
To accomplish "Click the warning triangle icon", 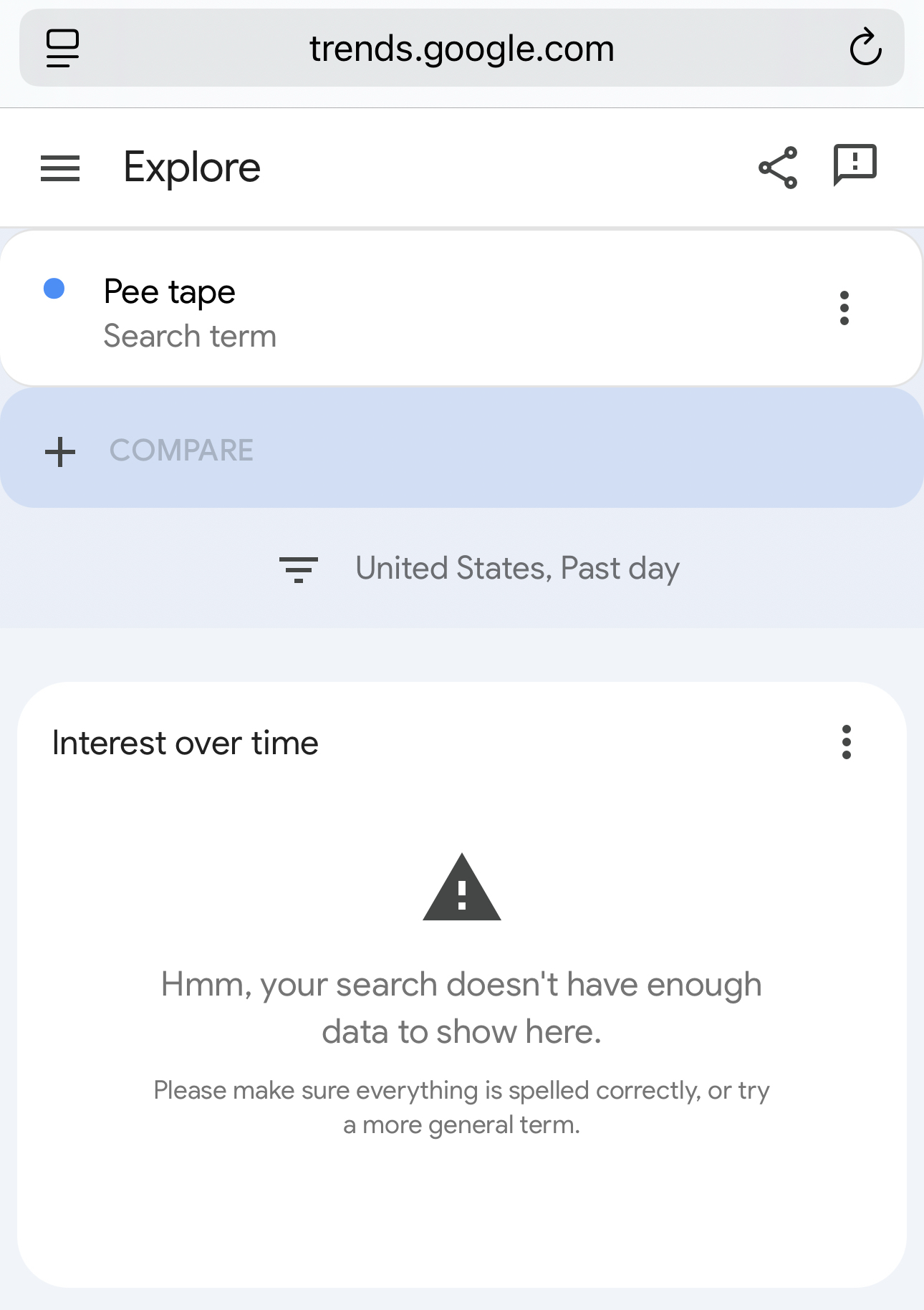I will [x=462, y=887].
